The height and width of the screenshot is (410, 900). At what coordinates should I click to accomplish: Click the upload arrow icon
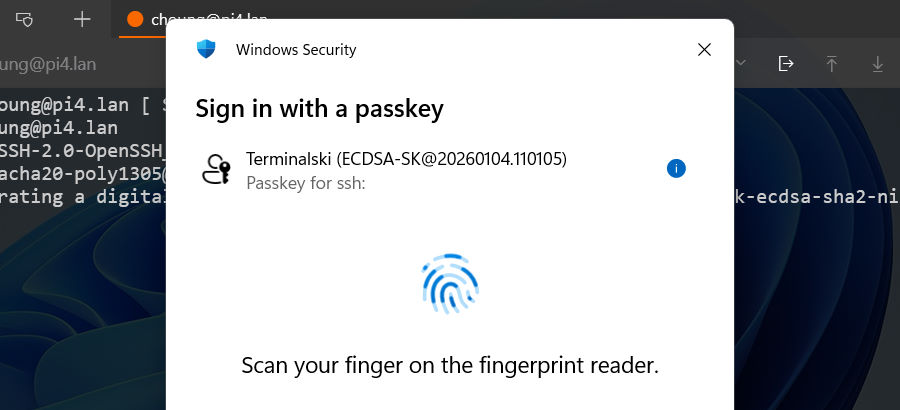[x=831, y=63]
